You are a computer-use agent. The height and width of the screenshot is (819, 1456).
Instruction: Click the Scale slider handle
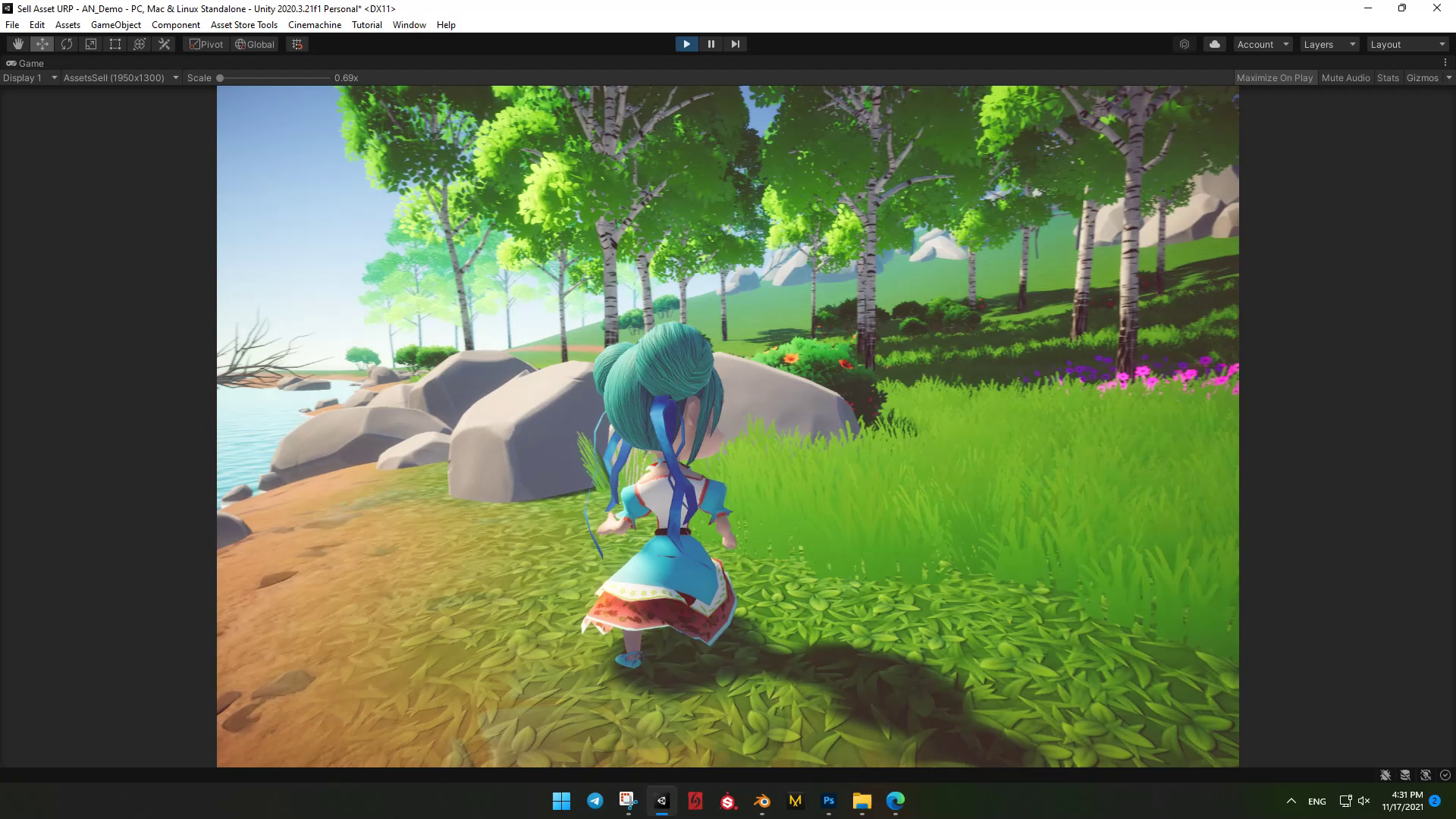pyautogui.click(x=220, y=77)
